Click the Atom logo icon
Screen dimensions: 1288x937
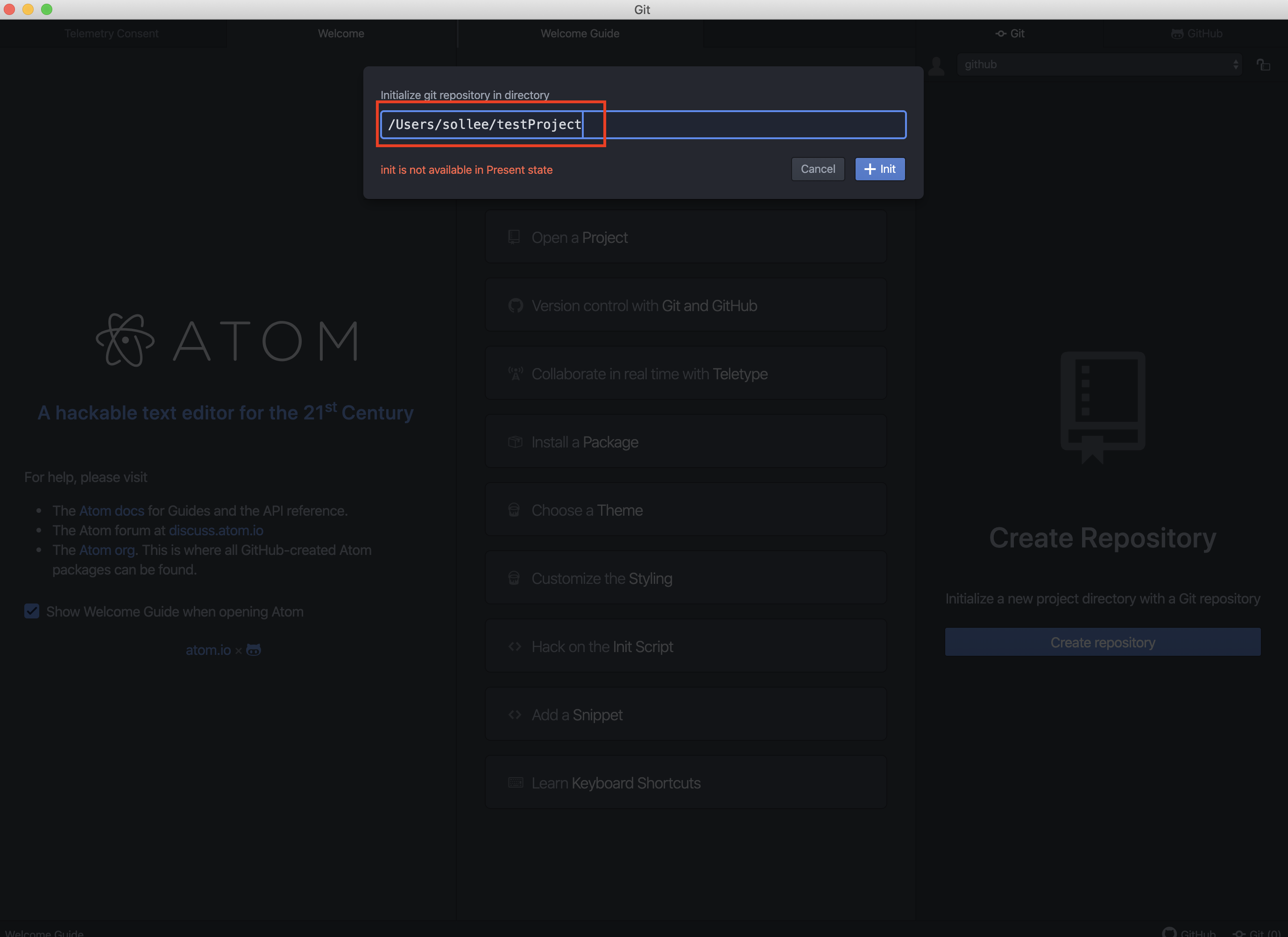coord(125,340)
